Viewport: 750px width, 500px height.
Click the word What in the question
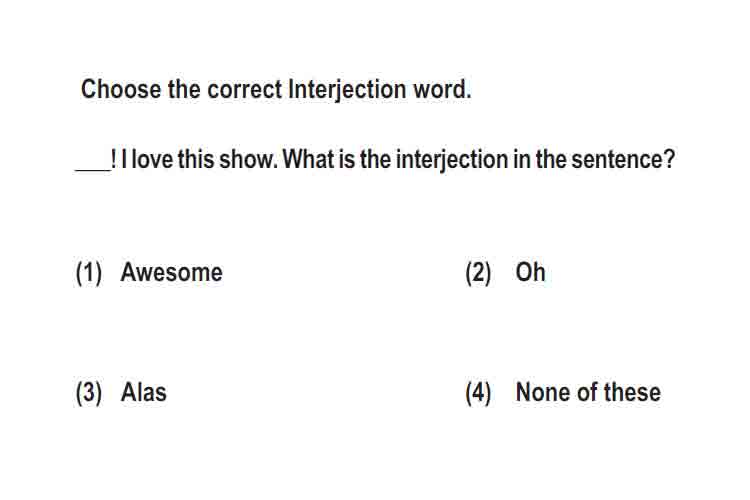pos(309,159)
